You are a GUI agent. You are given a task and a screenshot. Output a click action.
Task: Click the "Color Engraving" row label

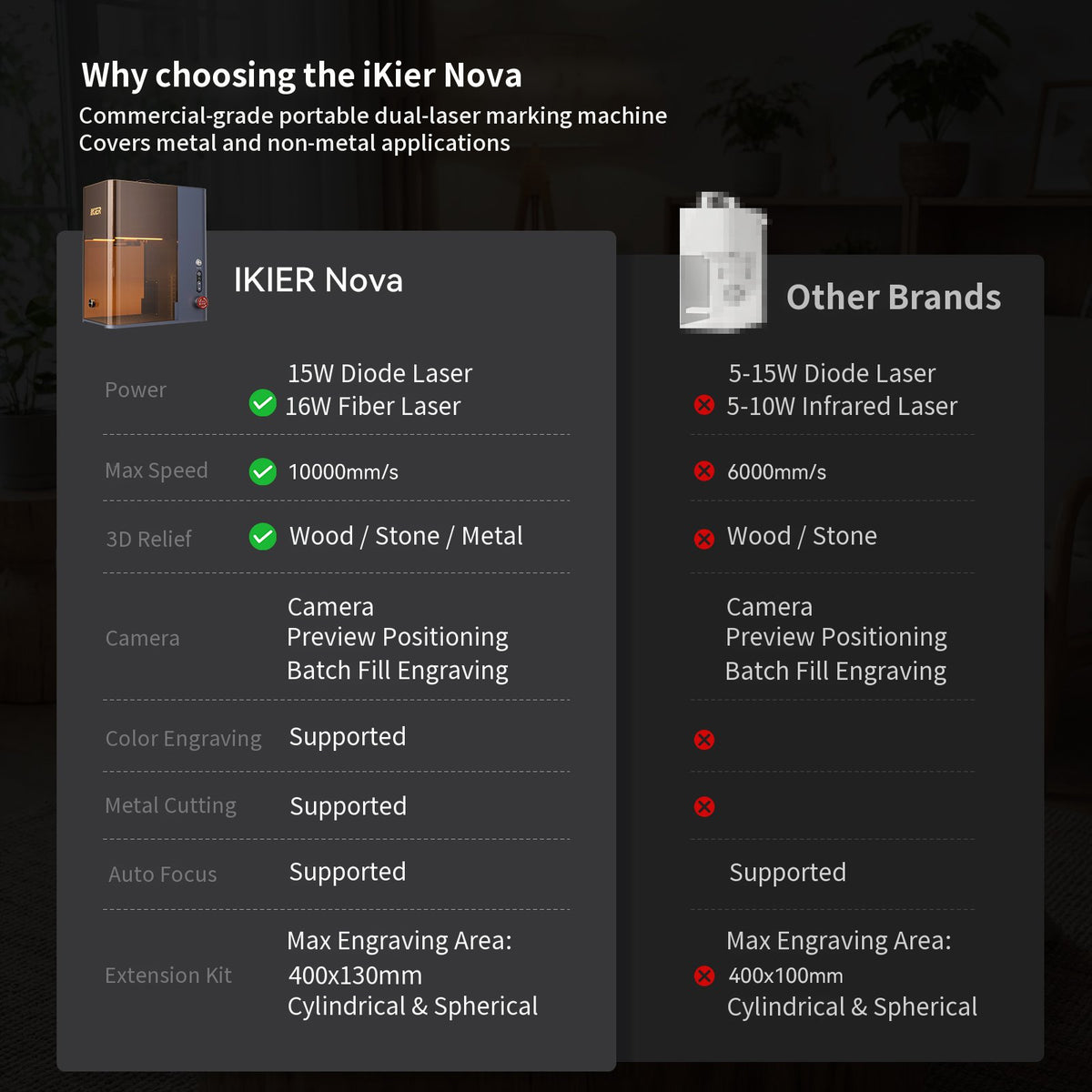coord(184,739)
